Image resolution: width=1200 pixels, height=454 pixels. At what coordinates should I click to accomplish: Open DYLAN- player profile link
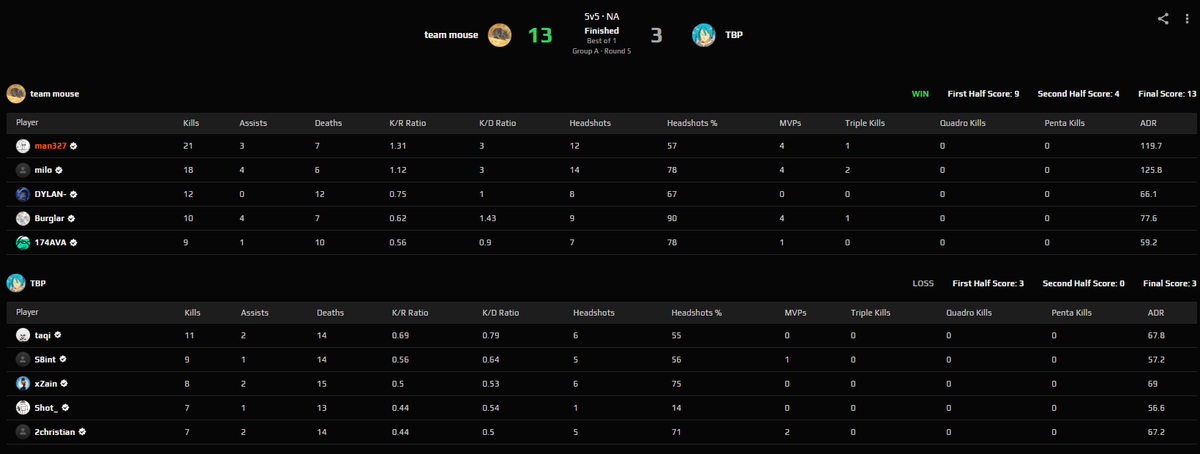coord(51,194)
